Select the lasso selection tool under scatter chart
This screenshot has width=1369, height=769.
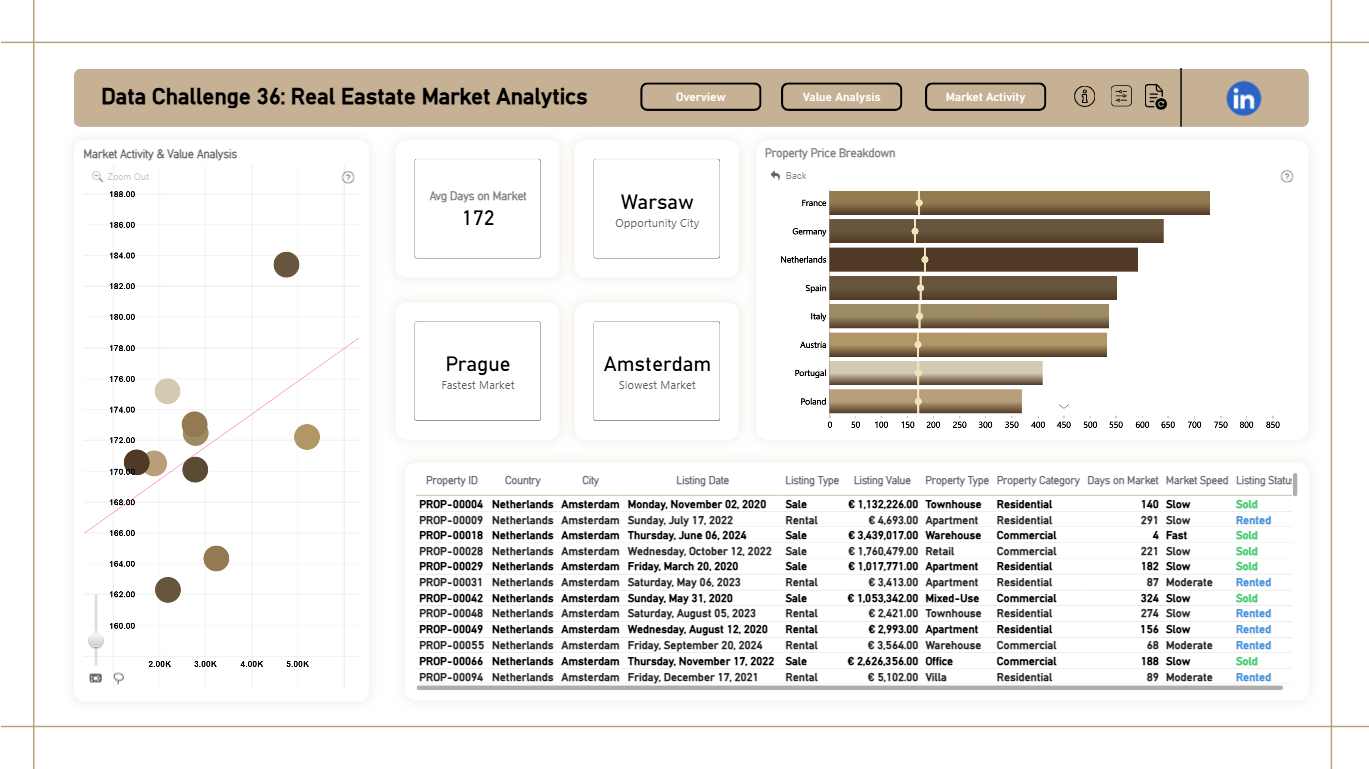point(119,677)
